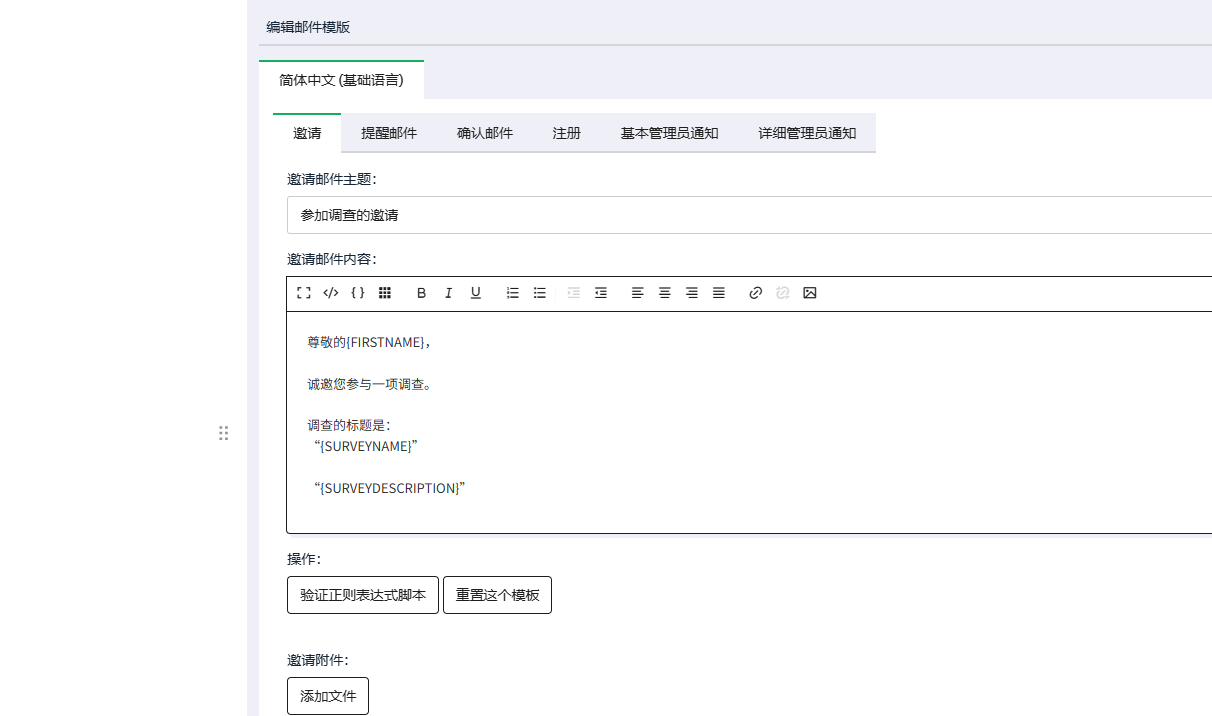This screenshot has width=1212, height=716.
Task: Click the {SURVEYDESCRIPTION} line in editor
Action: pos(389,488)
